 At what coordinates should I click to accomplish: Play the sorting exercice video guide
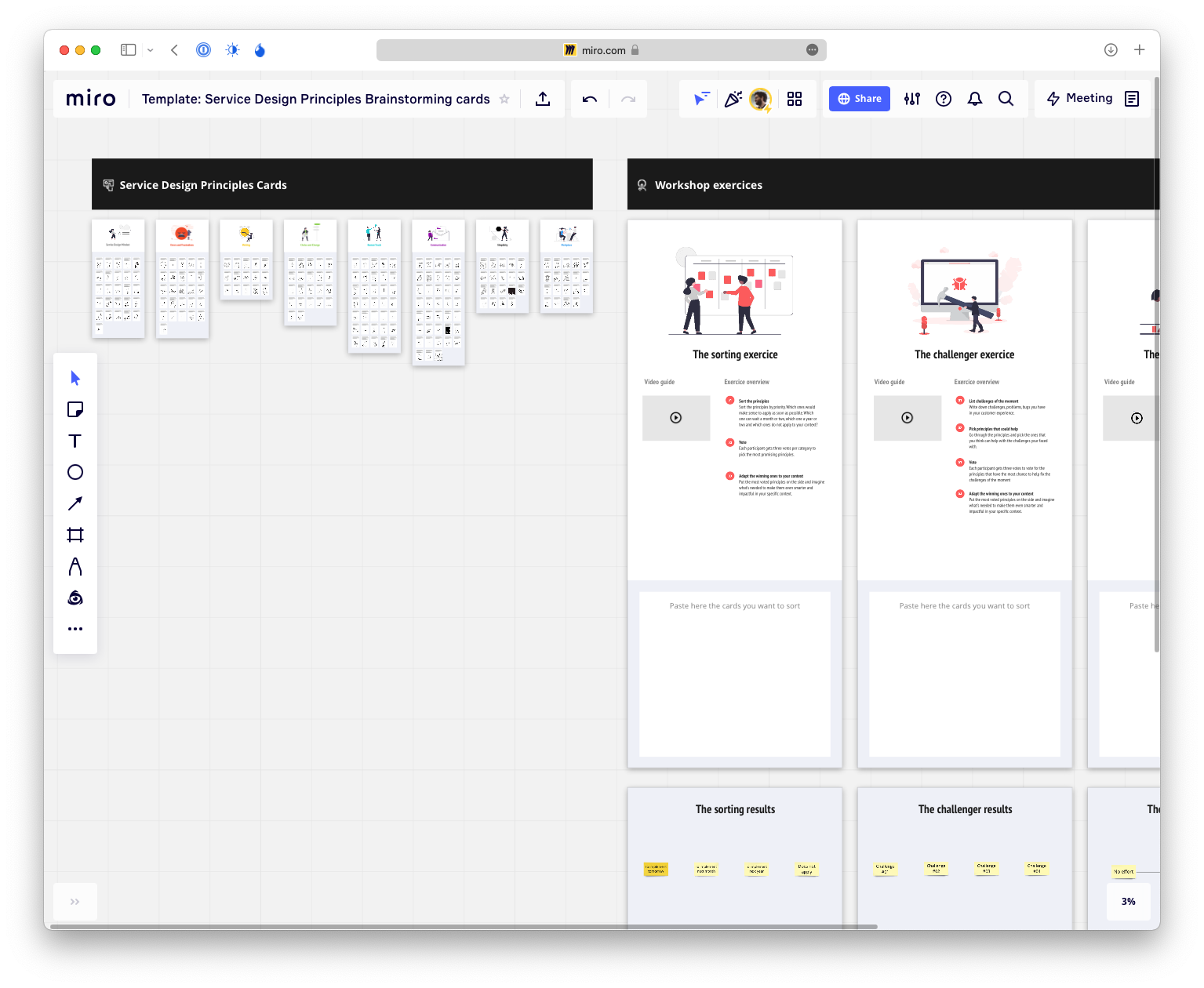coord(676,418)
